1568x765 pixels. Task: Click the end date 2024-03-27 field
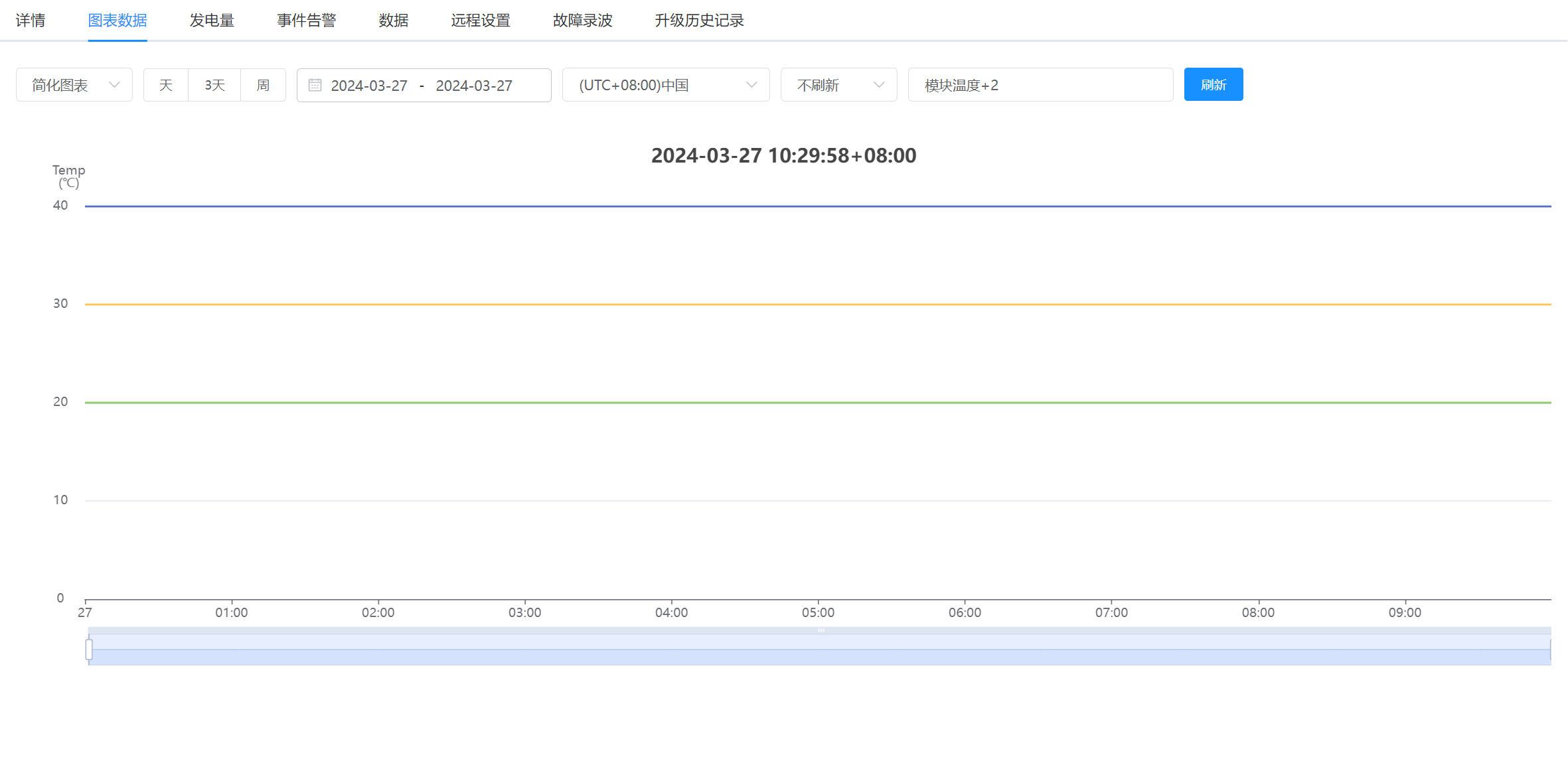[x=474, y=86]
